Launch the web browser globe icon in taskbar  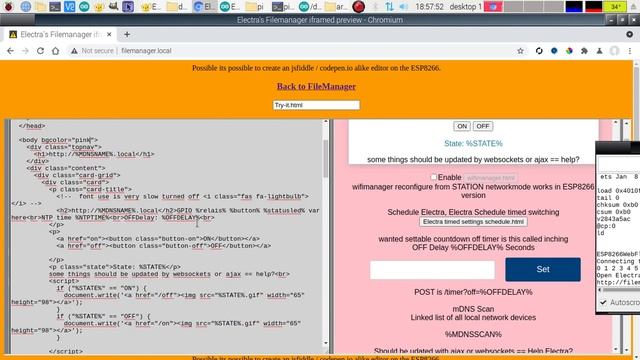[26, 6]
